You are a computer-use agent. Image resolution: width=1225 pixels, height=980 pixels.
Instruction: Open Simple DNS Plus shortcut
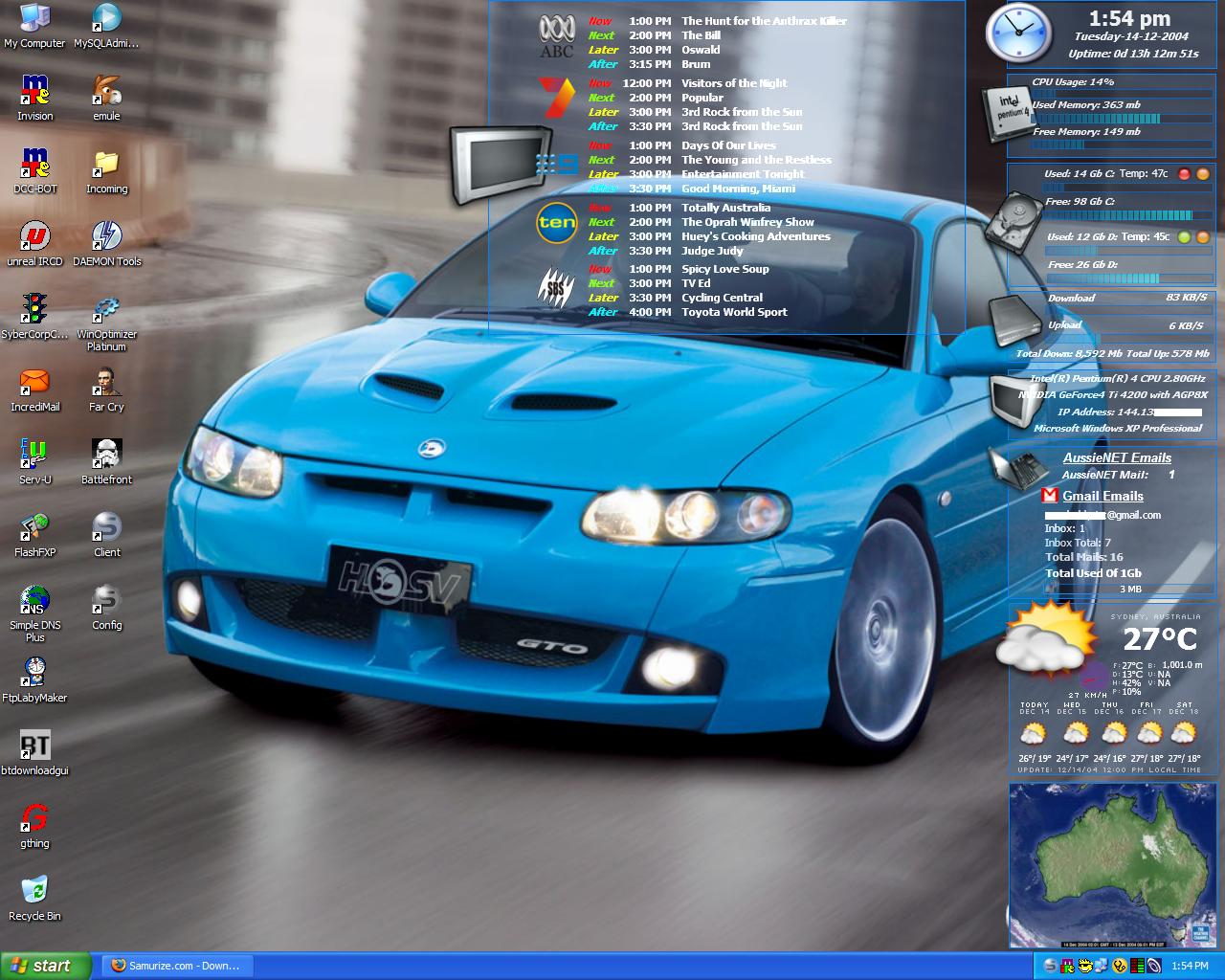point(34,613)
